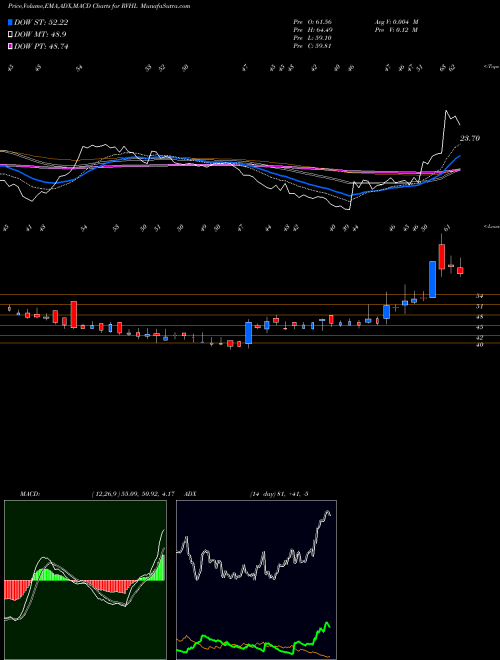Click the 'ADX' panel heading

click(x=191, y=493)
